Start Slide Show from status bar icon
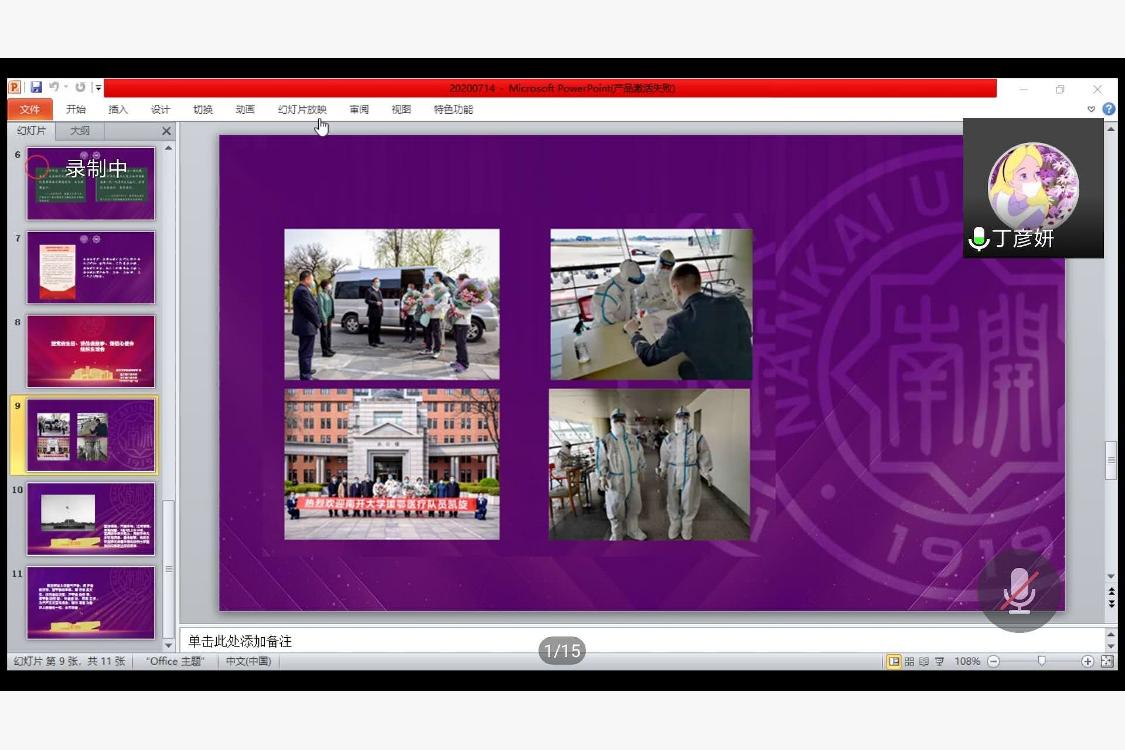Image resolution: width=1125 pixels, height=750 pixels. pyautogui.click(x=938, y=662)
